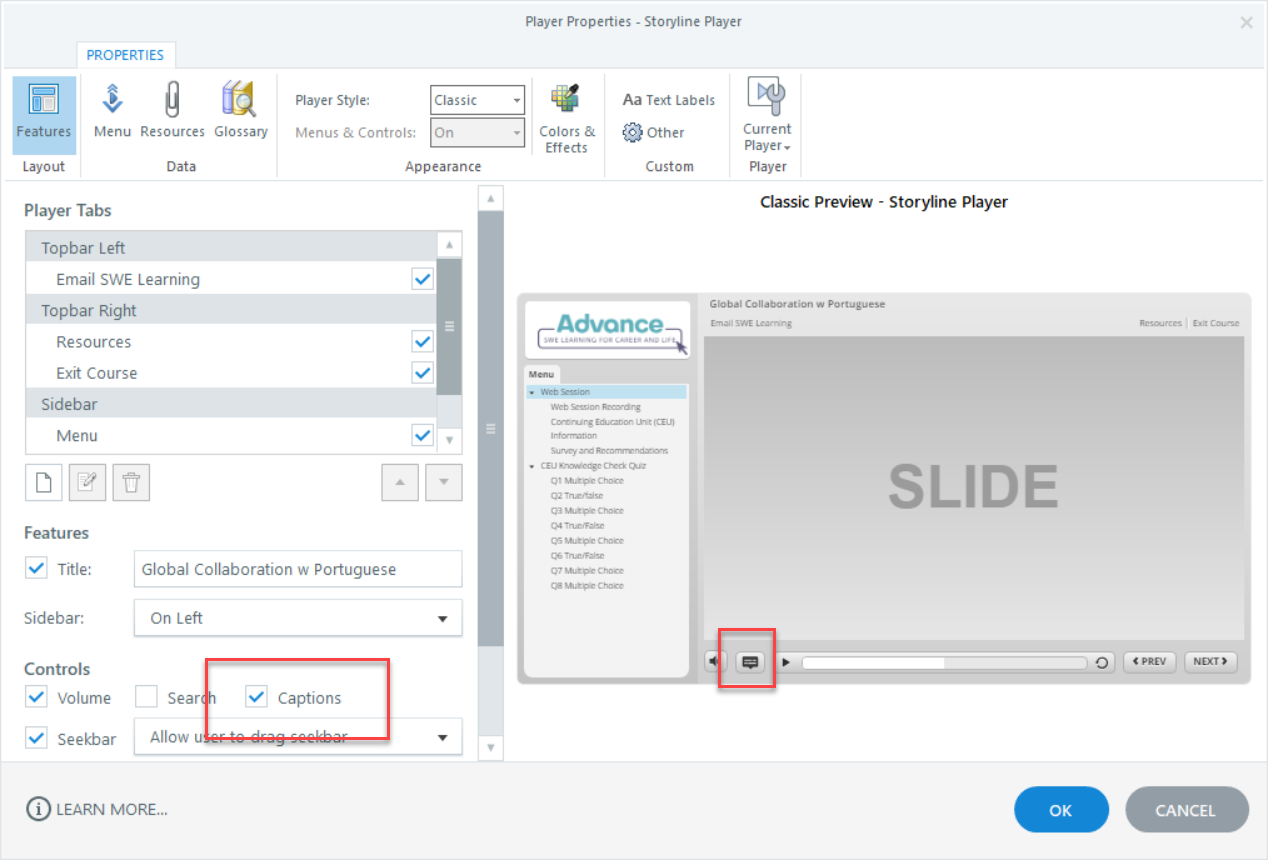The image size is (1268, 860).
Task: Uncheck Exit Course in Topbar Right
Action: [422, 372]
